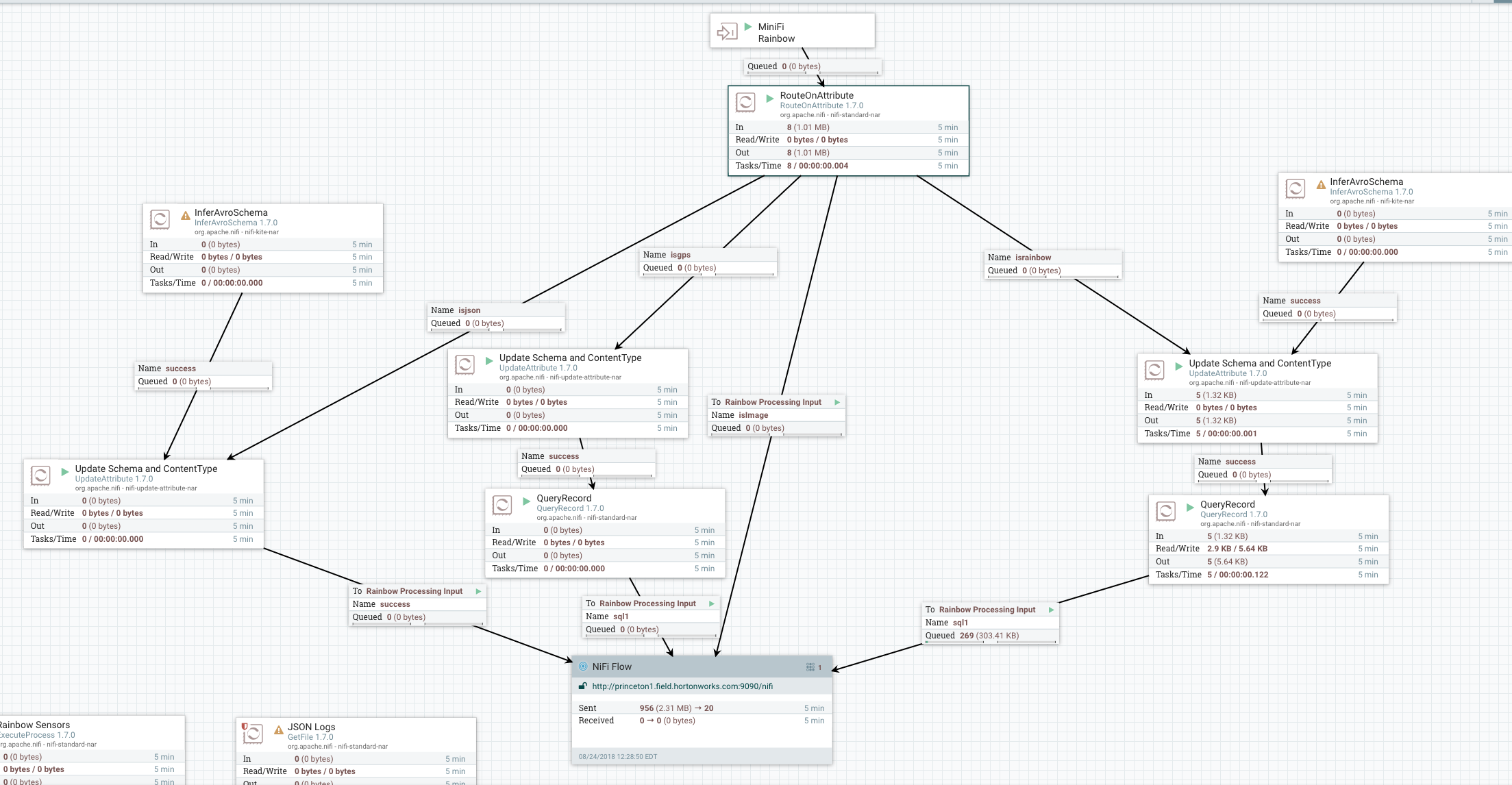Click run status icon on right QueryRecord
This screenshot has height=785, width=1512.
click(1190, 507)
